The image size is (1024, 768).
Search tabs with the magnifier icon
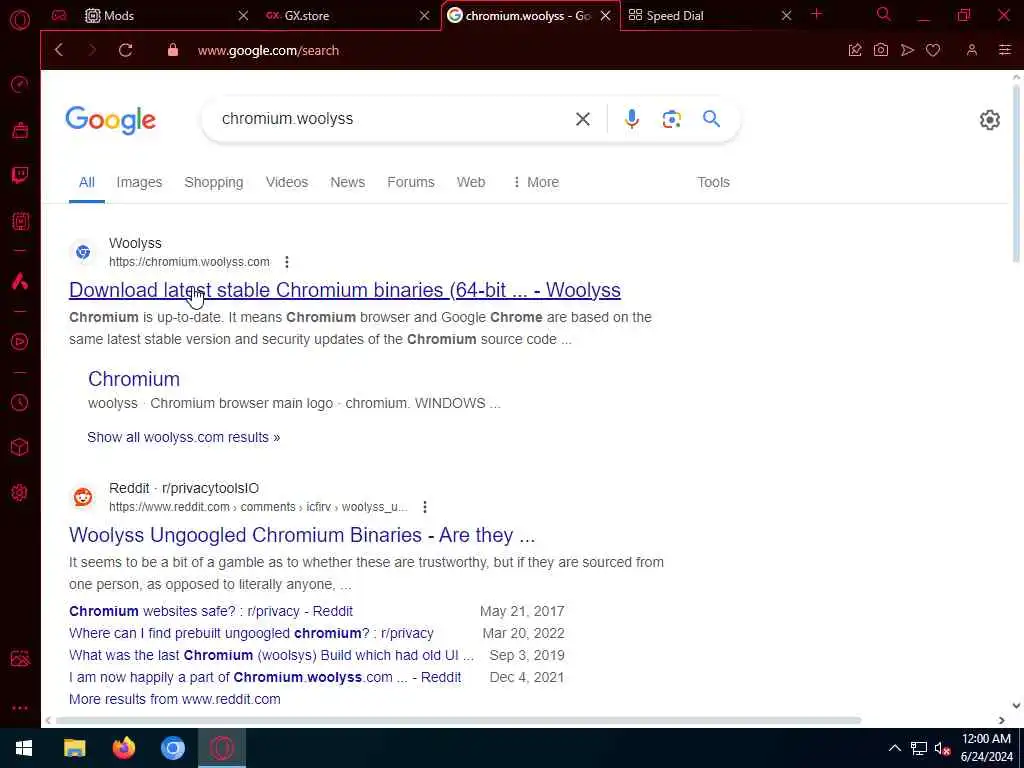[x=884, y=14]
